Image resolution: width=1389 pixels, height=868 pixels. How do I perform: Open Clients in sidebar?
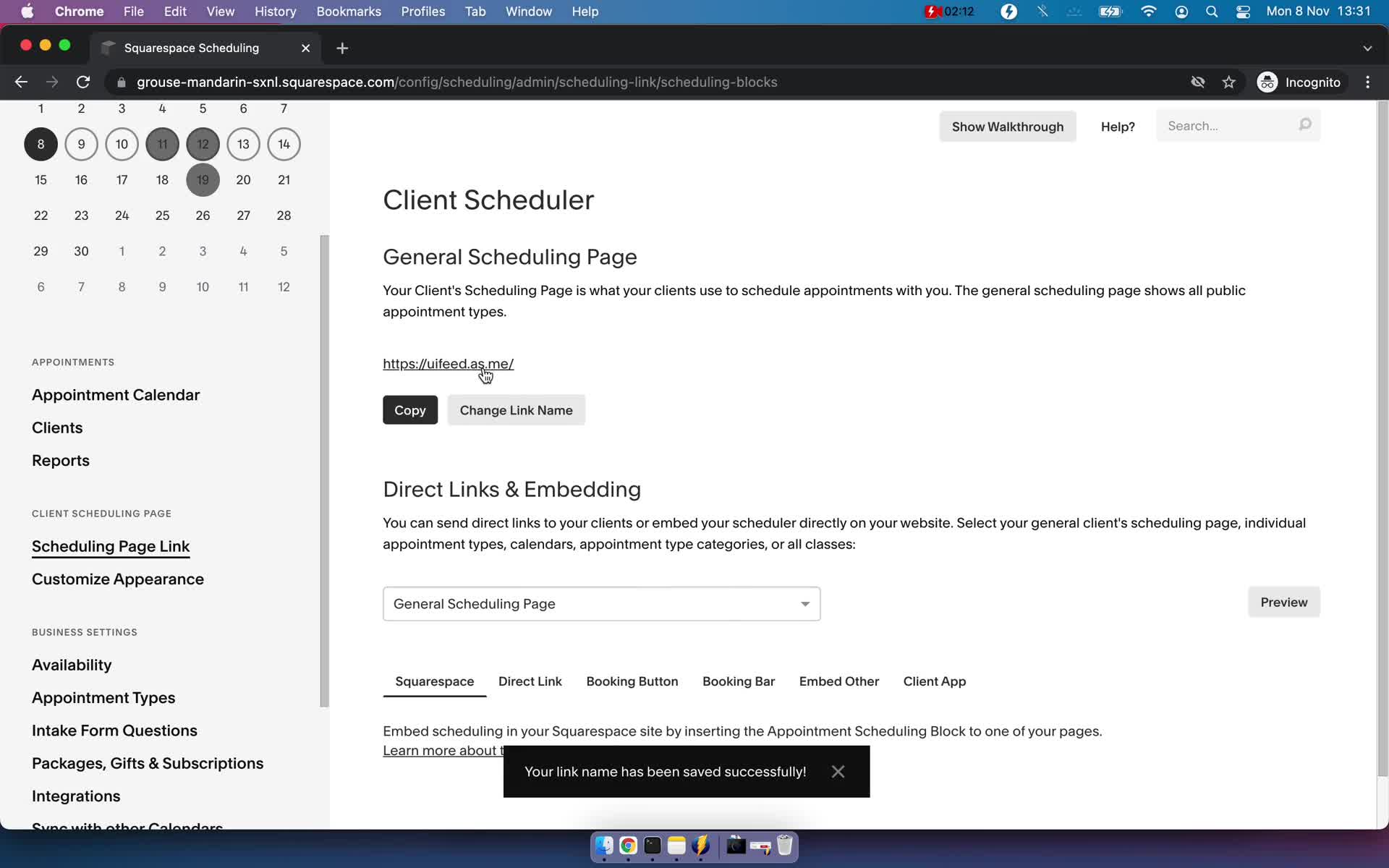pyautogui.click(x=57, y=427)
